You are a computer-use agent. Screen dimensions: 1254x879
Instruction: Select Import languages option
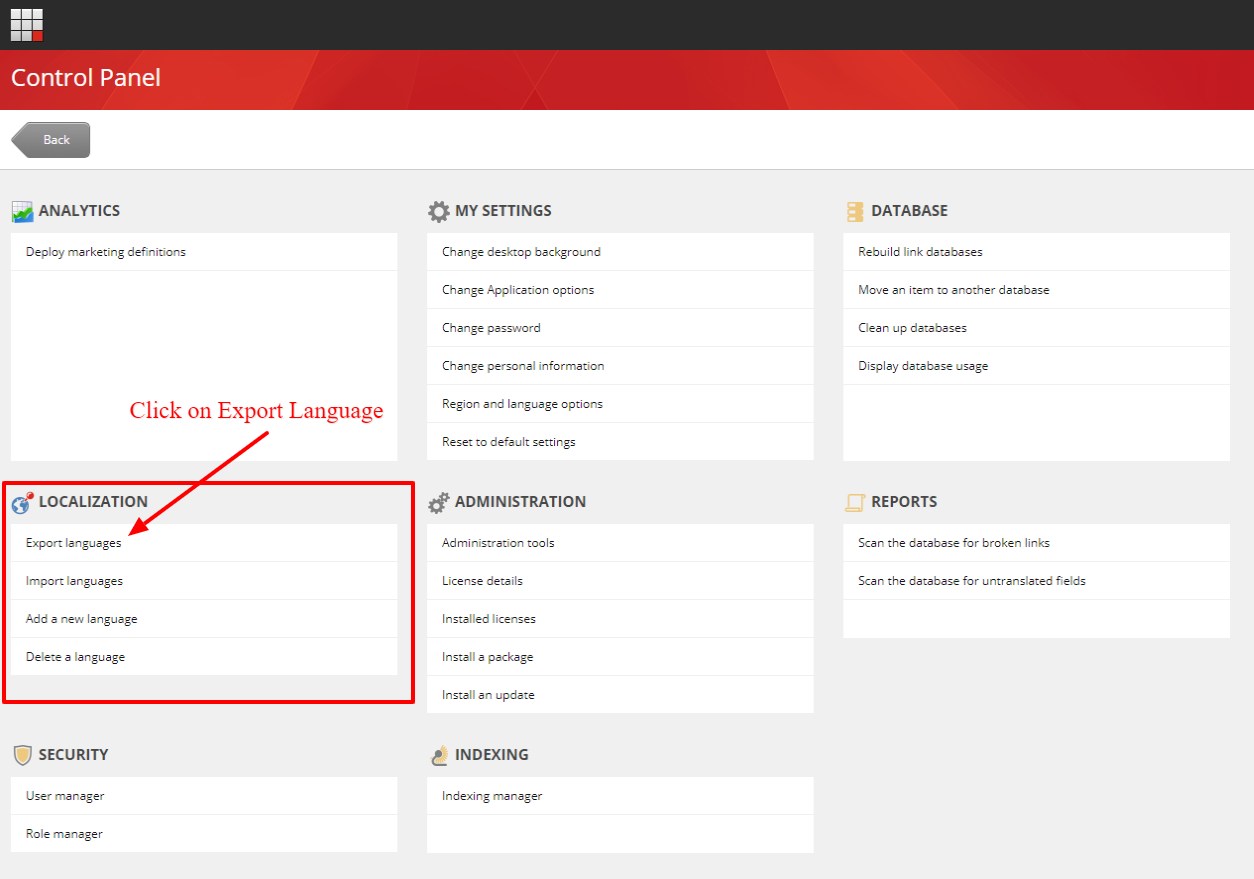click(74, 581)
